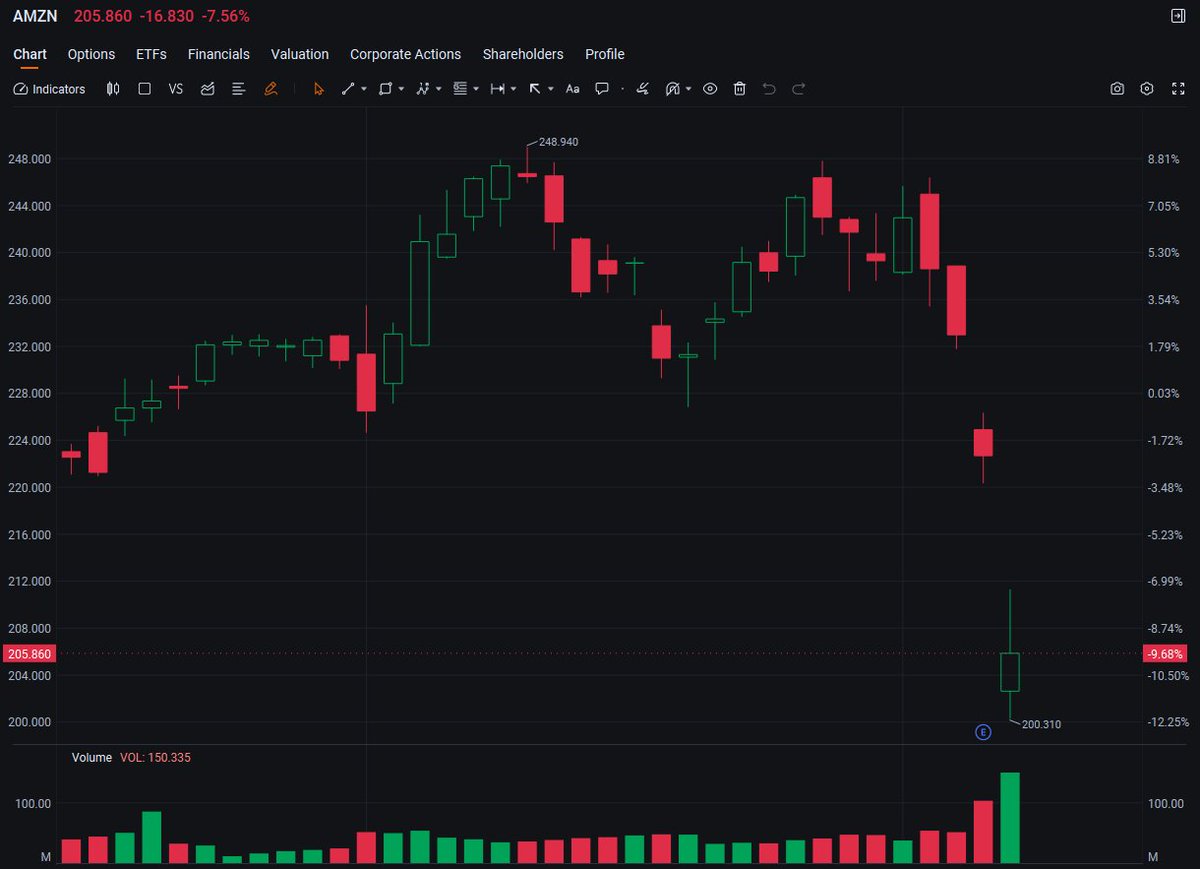This screenshot has height=869, width=1200.
Task: Expand the line tools dropdown arrow
Action: [364, 89]
